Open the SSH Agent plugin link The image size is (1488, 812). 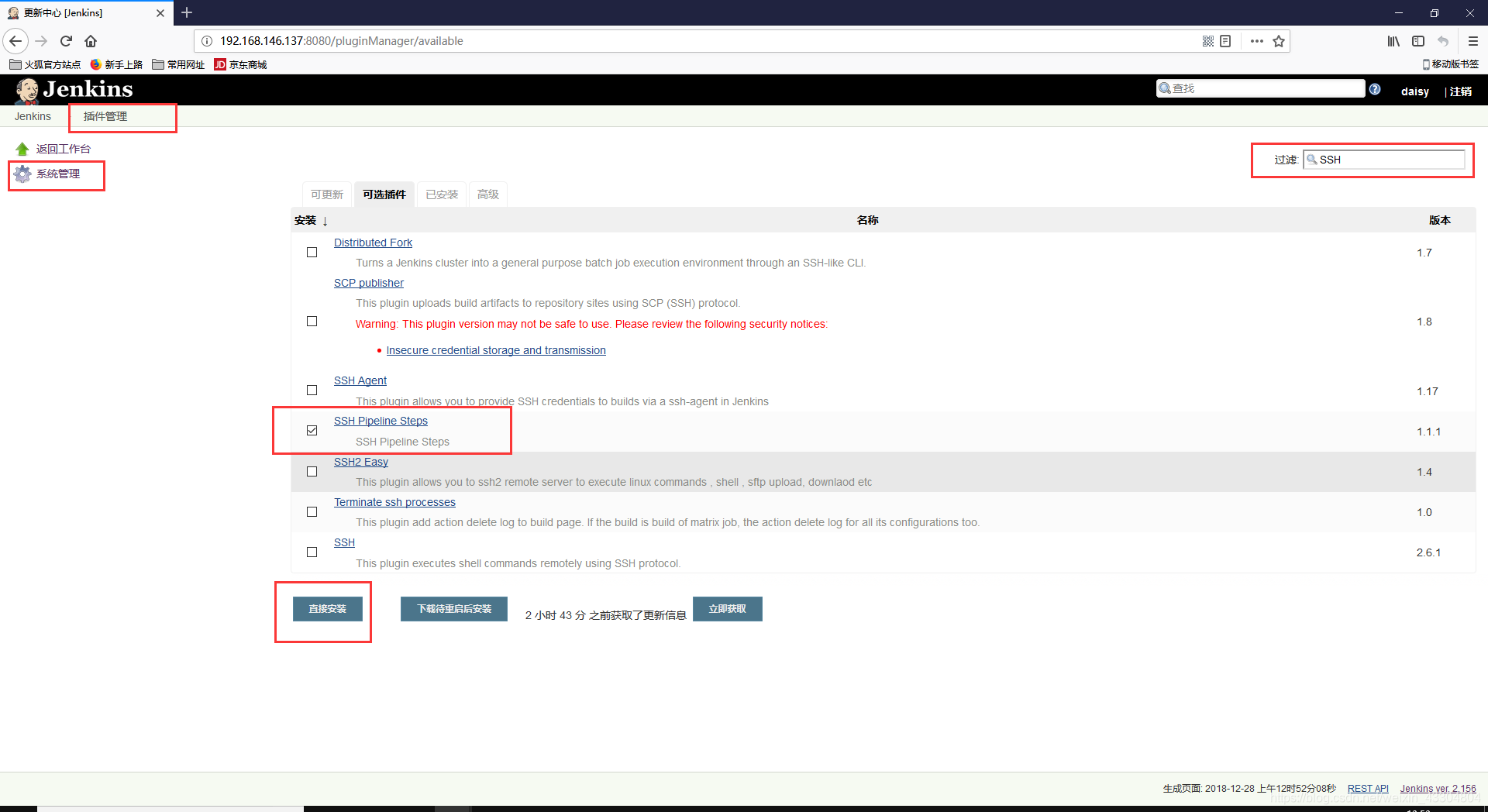(x=360, y=380)
